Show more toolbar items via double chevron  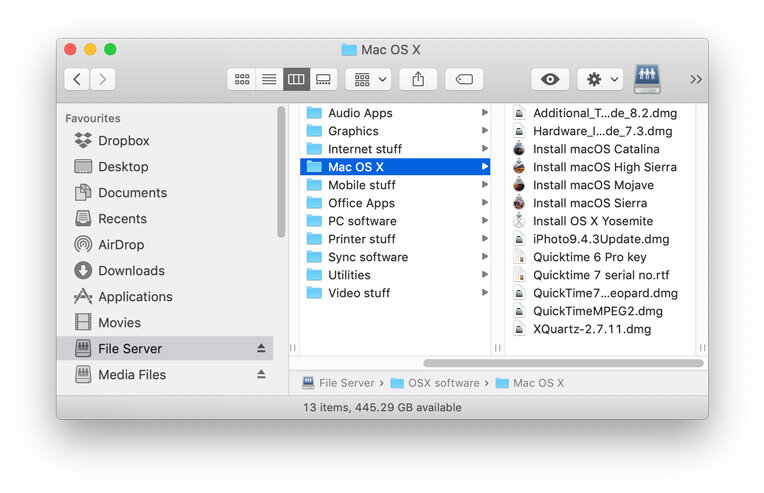point(696,79)
